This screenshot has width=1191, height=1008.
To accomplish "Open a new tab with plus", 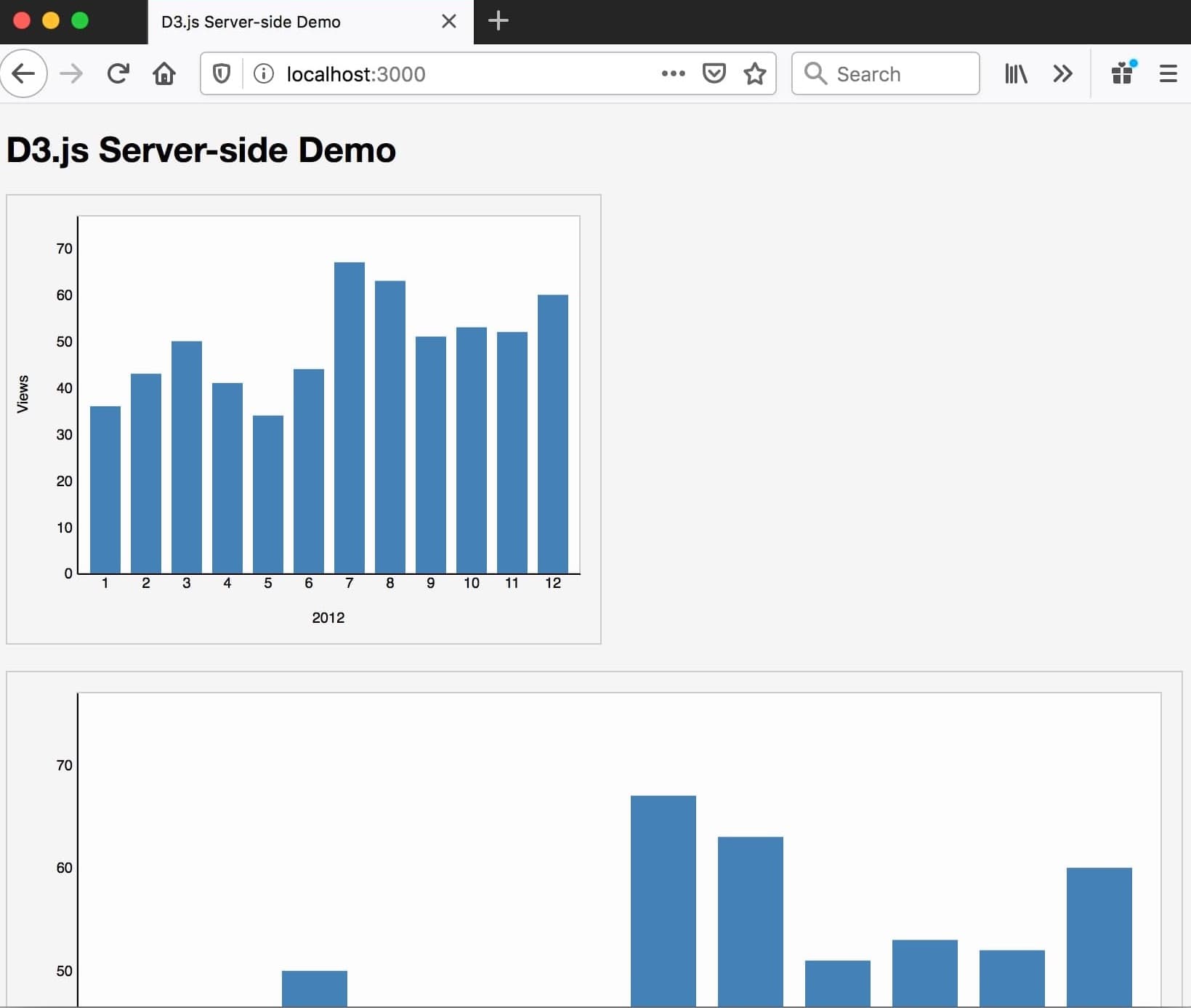I will (498, 21).
